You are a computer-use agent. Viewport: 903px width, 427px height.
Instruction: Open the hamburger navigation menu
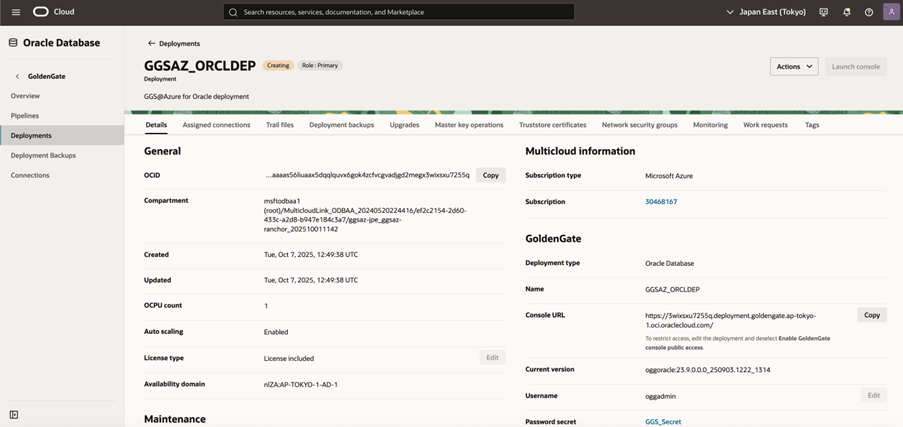pos(15,12)
